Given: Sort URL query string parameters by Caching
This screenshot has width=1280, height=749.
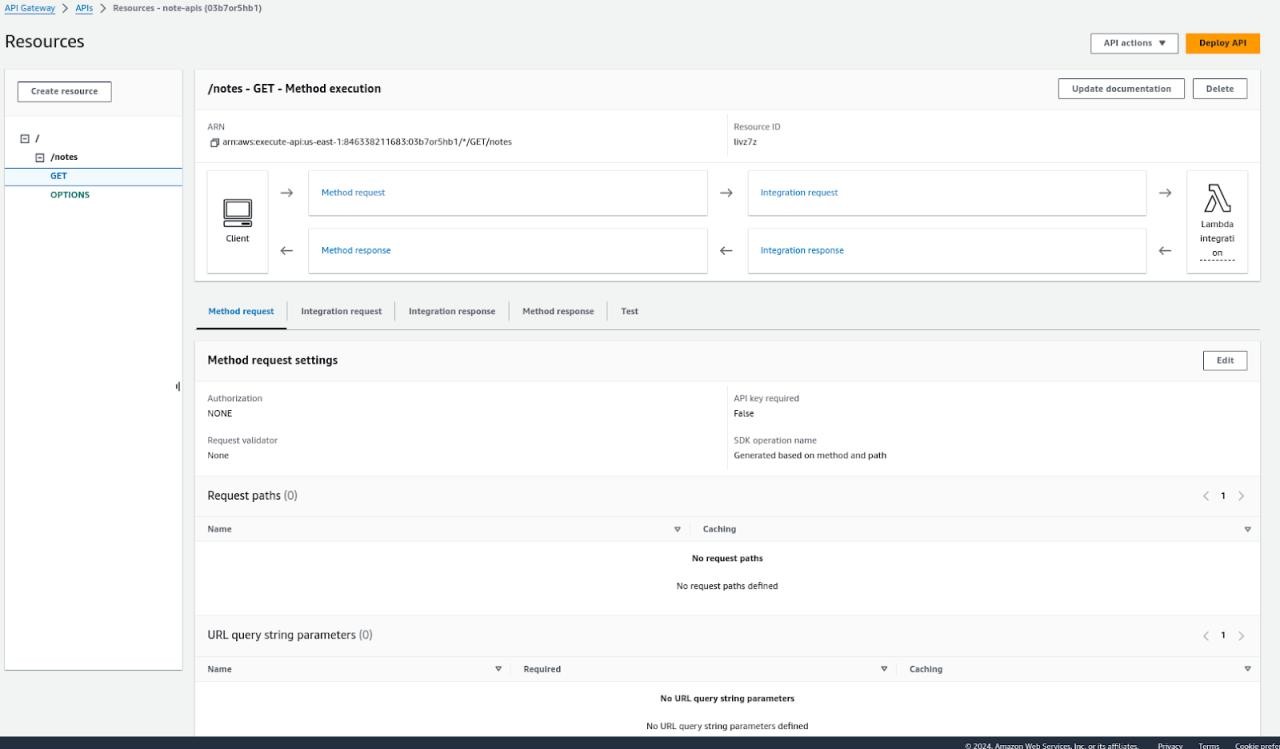Looking at the screenshot, I should (x=1247, y=669).
